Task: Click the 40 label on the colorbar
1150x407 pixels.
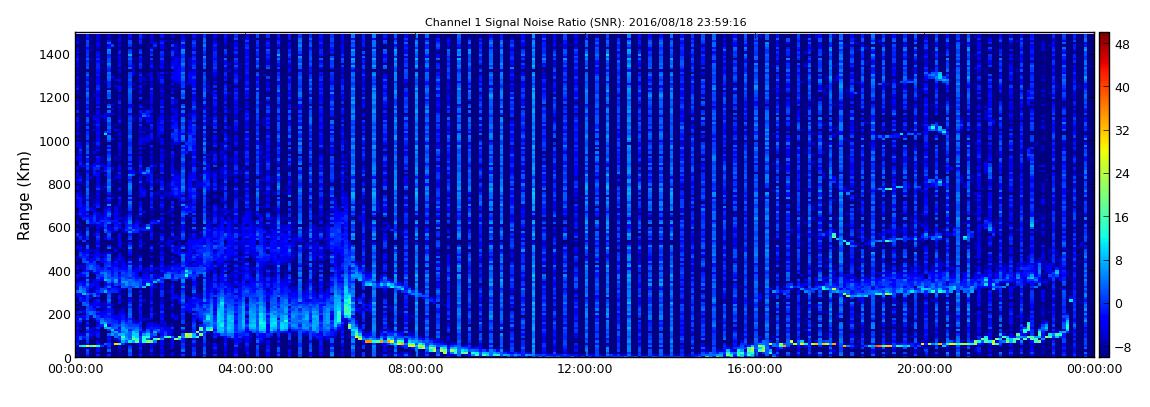Action: 1123,87
